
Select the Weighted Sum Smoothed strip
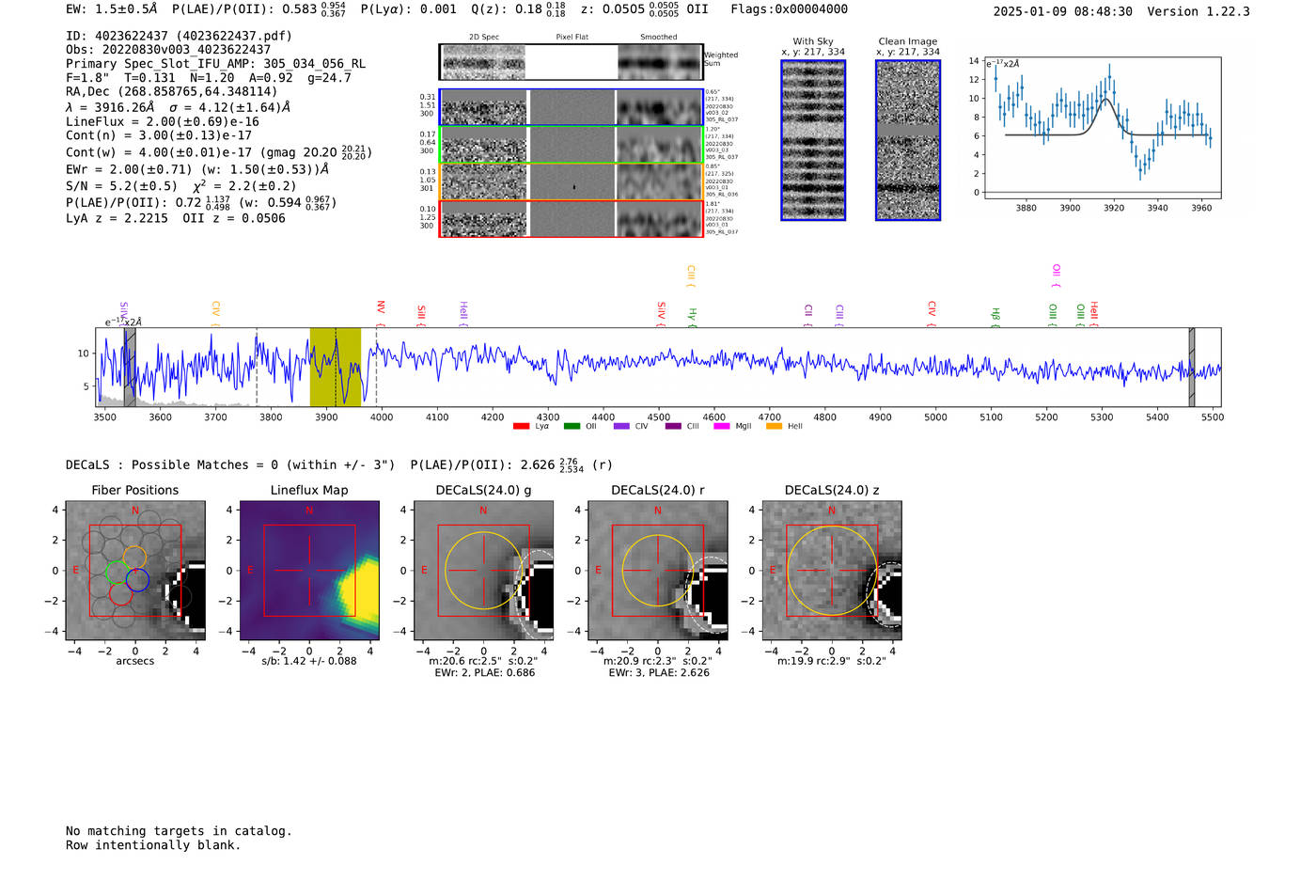(x=660, y=62)
